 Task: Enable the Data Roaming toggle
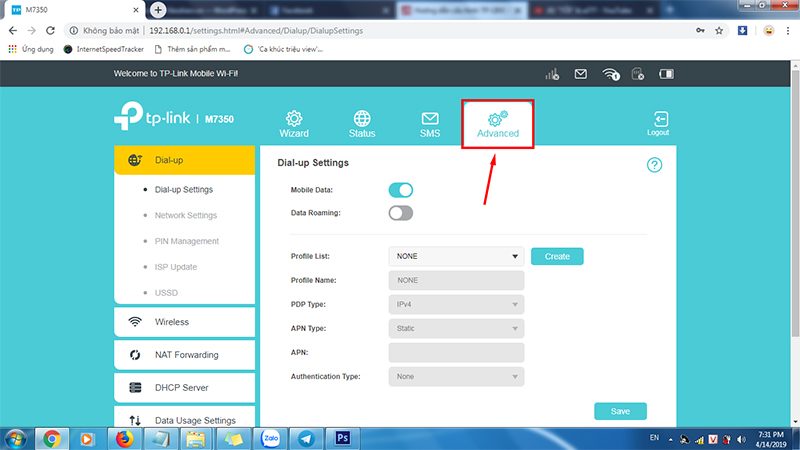pos(400,213)
